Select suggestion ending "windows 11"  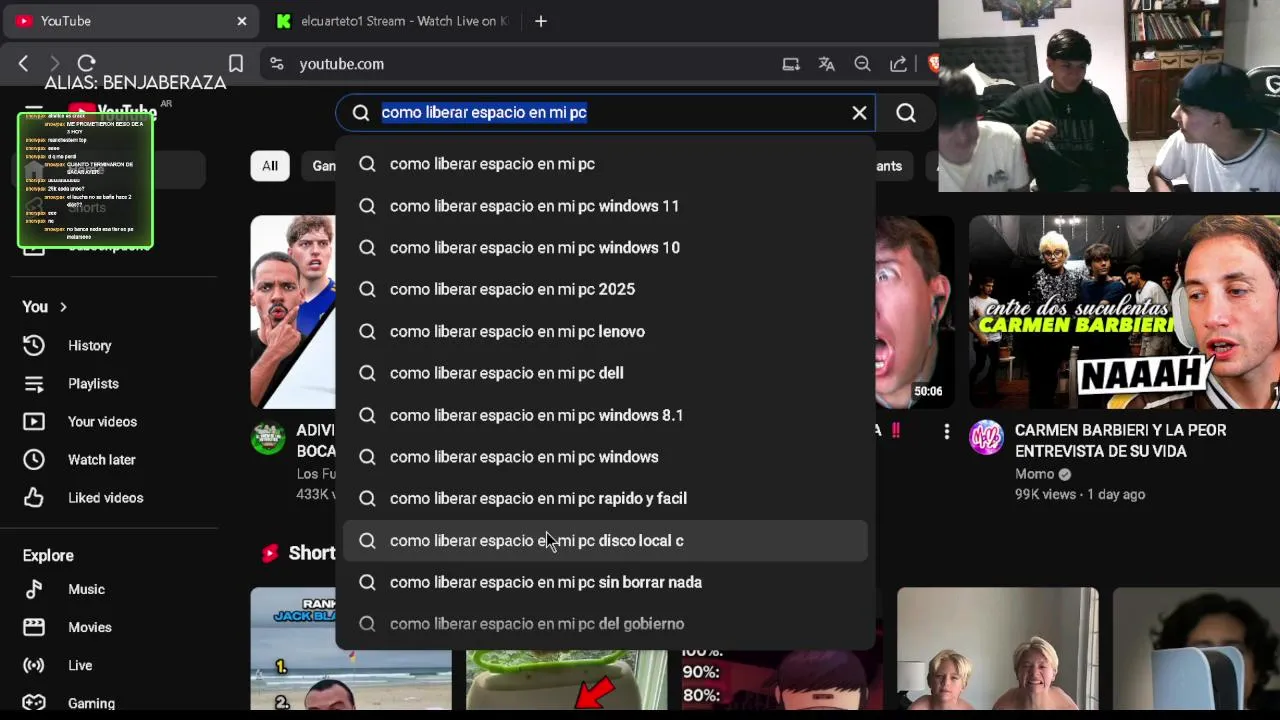[605, 206]
